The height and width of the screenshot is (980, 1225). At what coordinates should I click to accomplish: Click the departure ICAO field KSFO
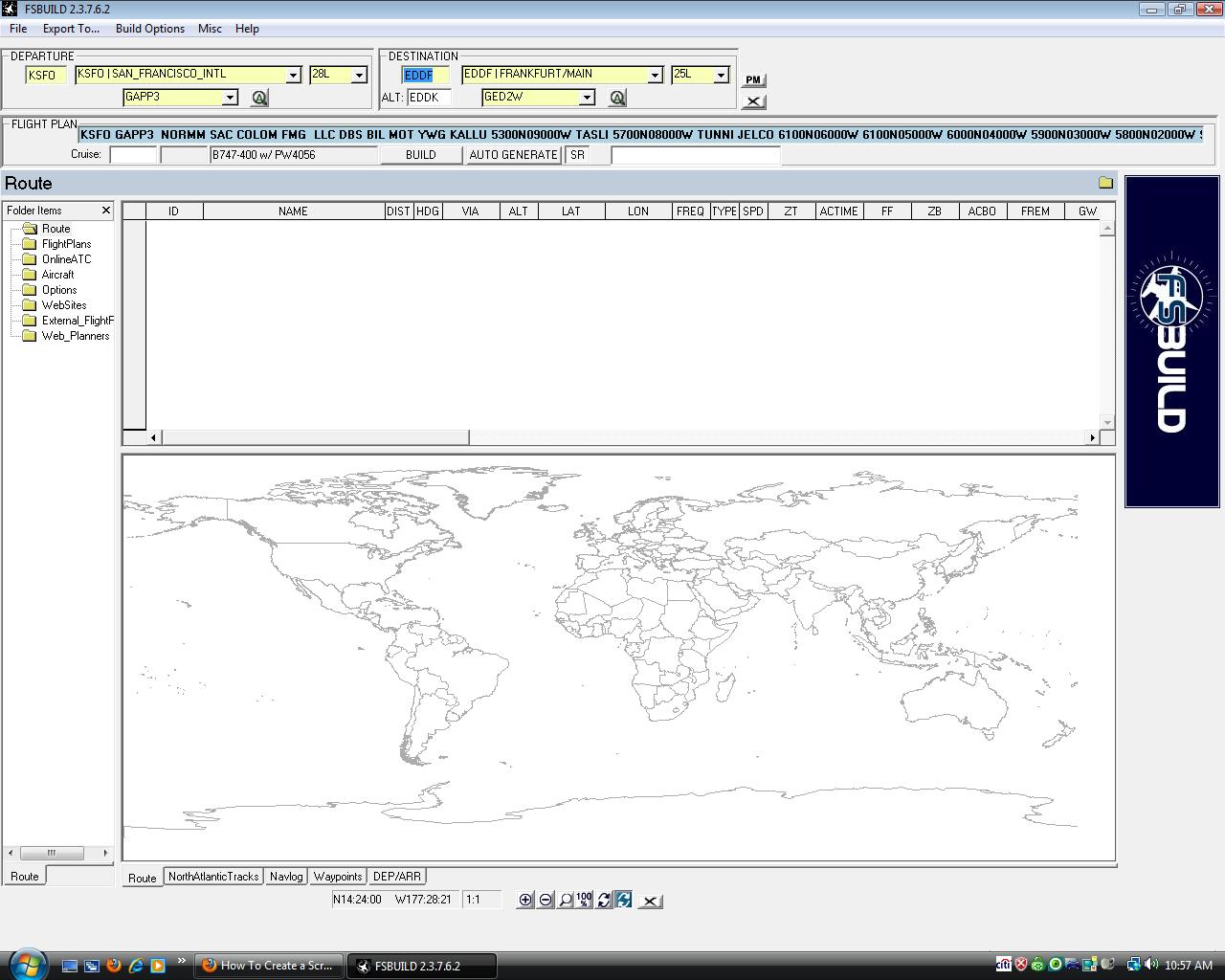46,76
